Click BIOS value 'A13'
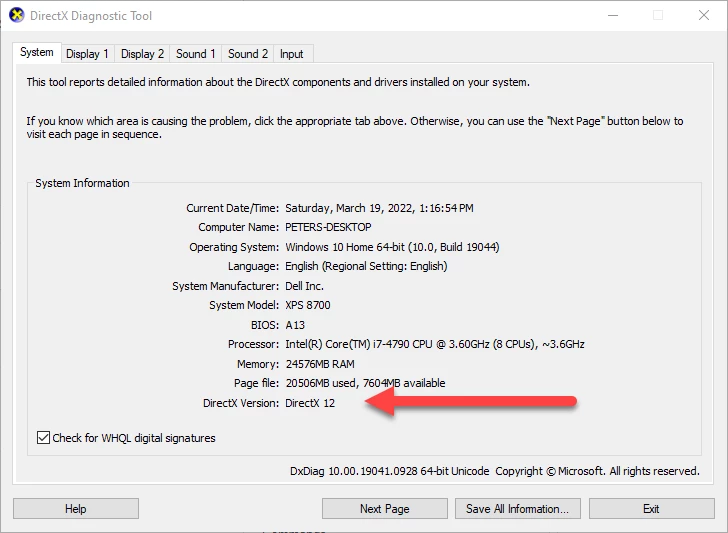Screen dimensions: 728x533 295,325
